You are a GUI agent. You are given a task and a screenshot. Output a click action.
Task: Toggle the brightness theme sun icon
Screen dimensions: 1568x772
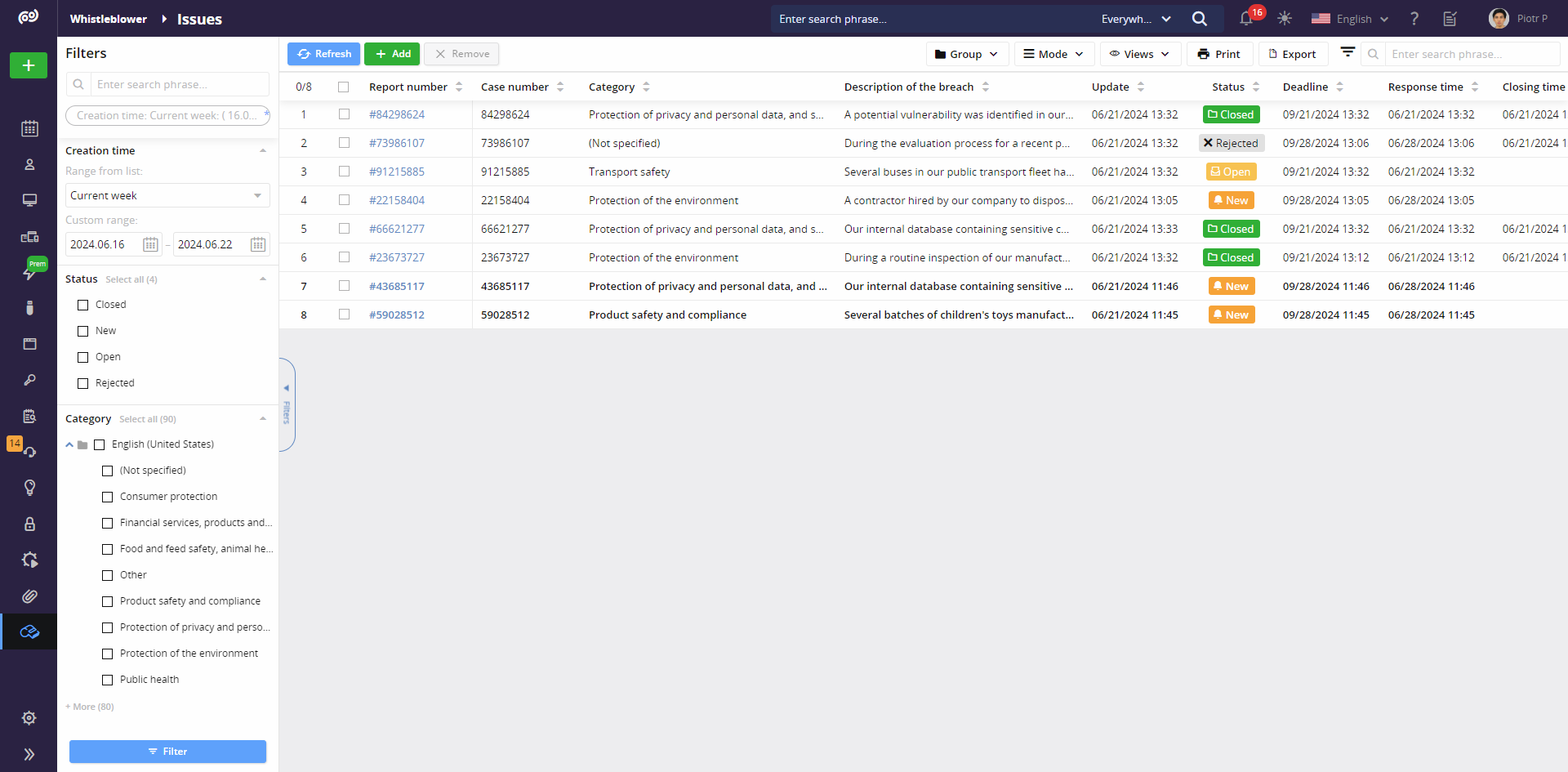(x=1285, y=19)
